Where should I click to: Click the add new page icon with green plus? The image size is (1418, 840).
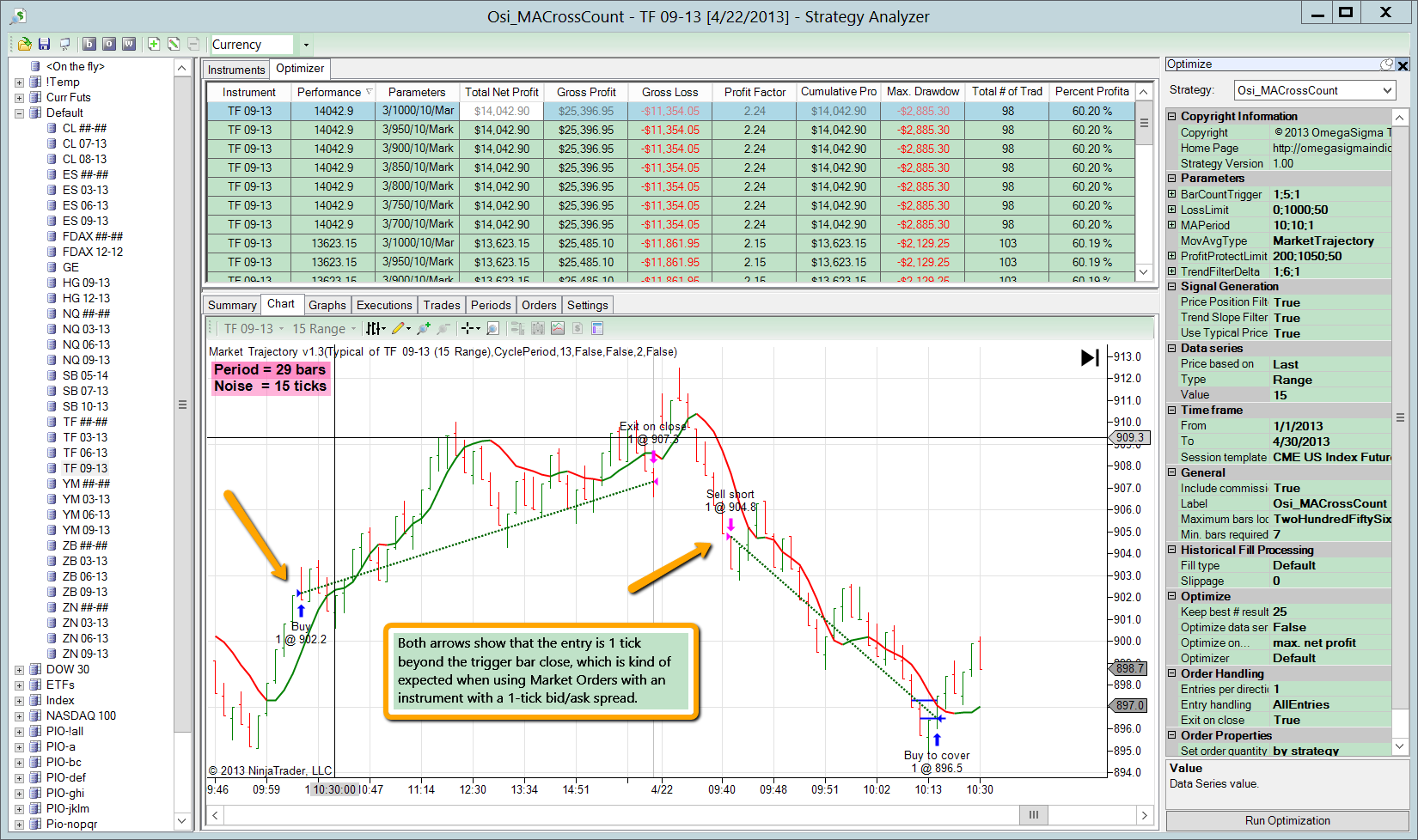(x=154, y=44)
